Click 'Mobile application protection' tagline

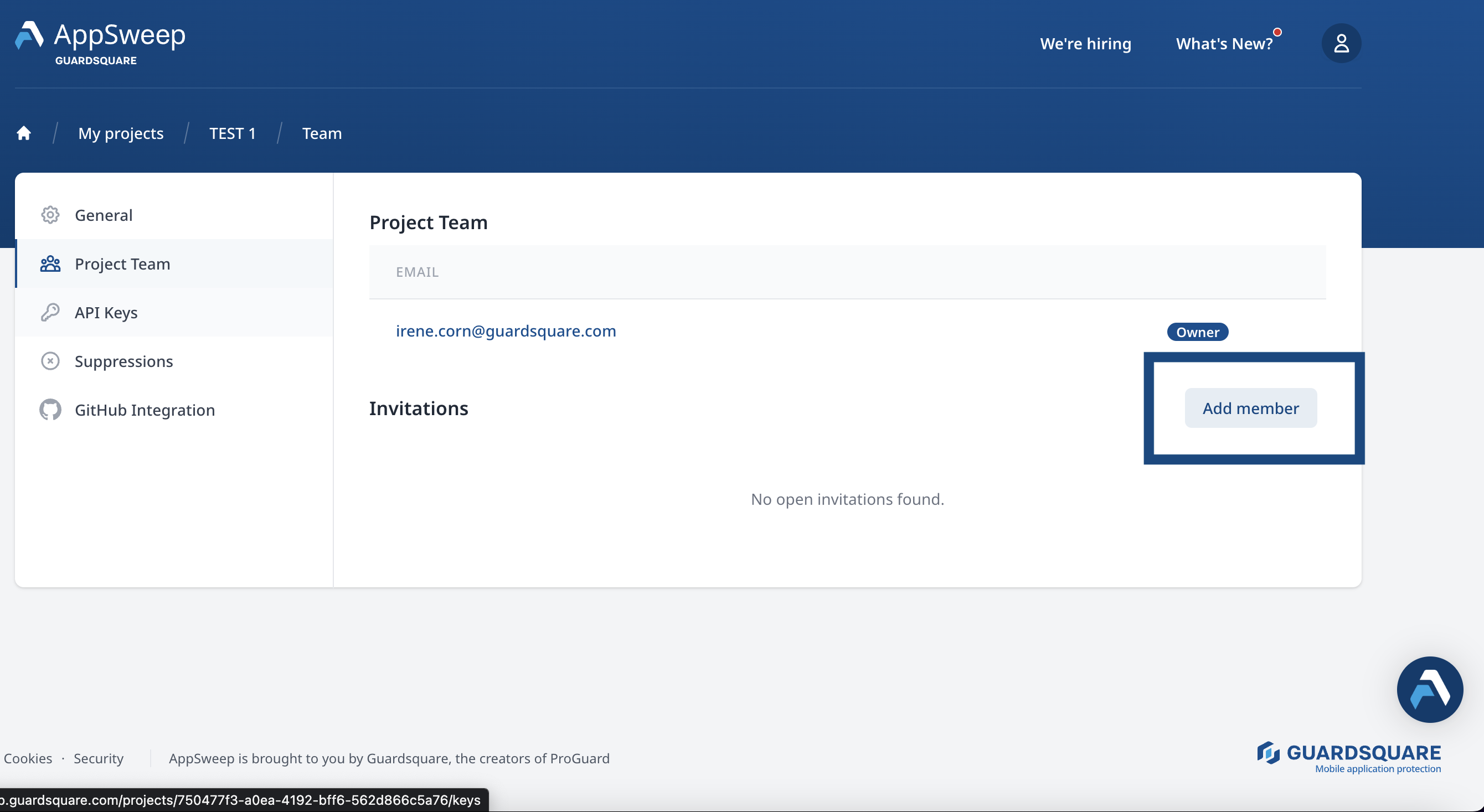1378,769
